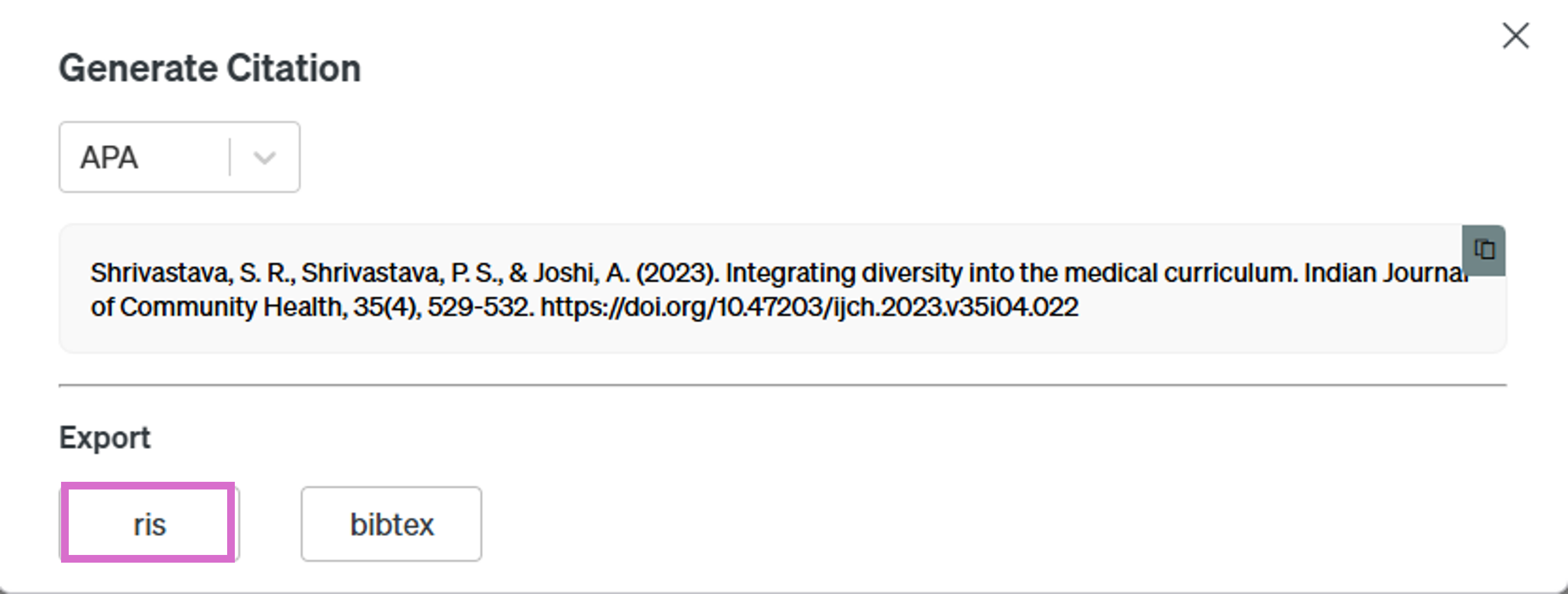
Task: Click the Indian Journal text in citation
Action: point(1386,273)
